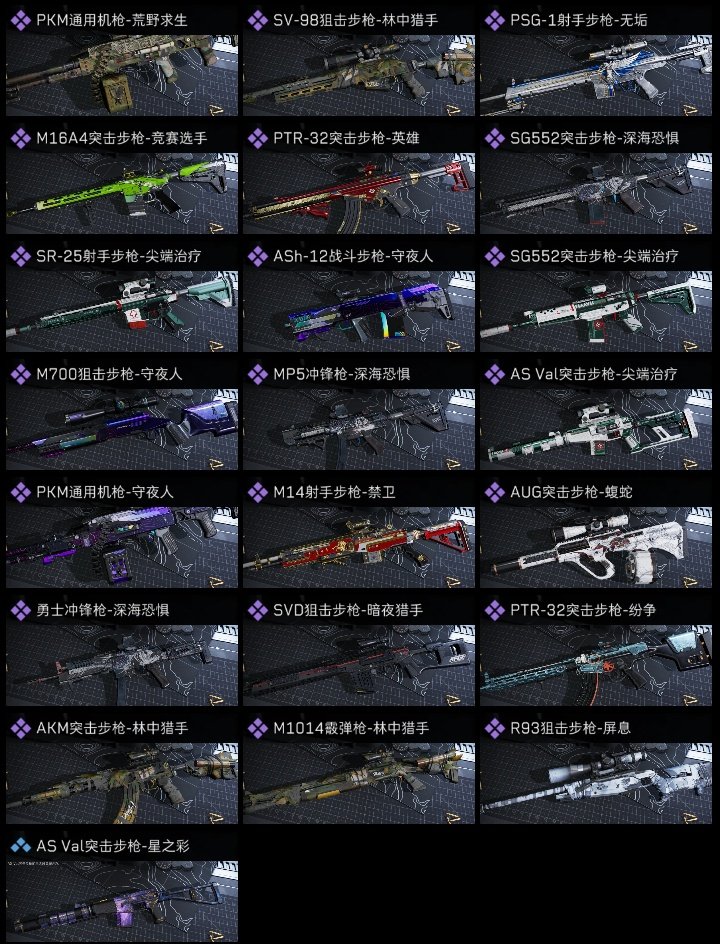Viewport: 720px width, 944px height.
Task: Open the ASh-12战斗步枪-守夜人 skin thumbnail
Action: tap(359, 311)
